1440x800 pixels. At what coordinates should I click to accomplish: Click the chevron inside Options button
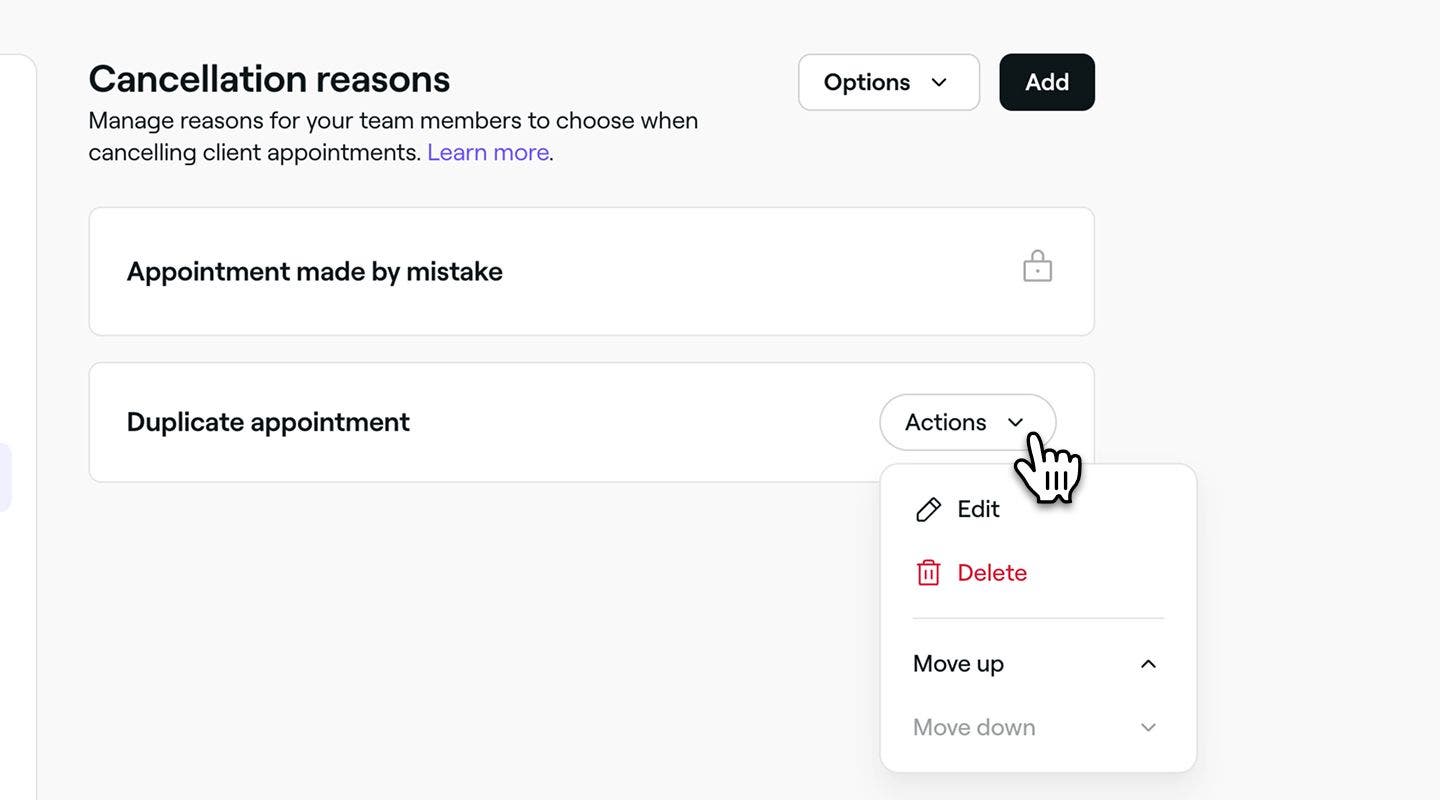939,82
